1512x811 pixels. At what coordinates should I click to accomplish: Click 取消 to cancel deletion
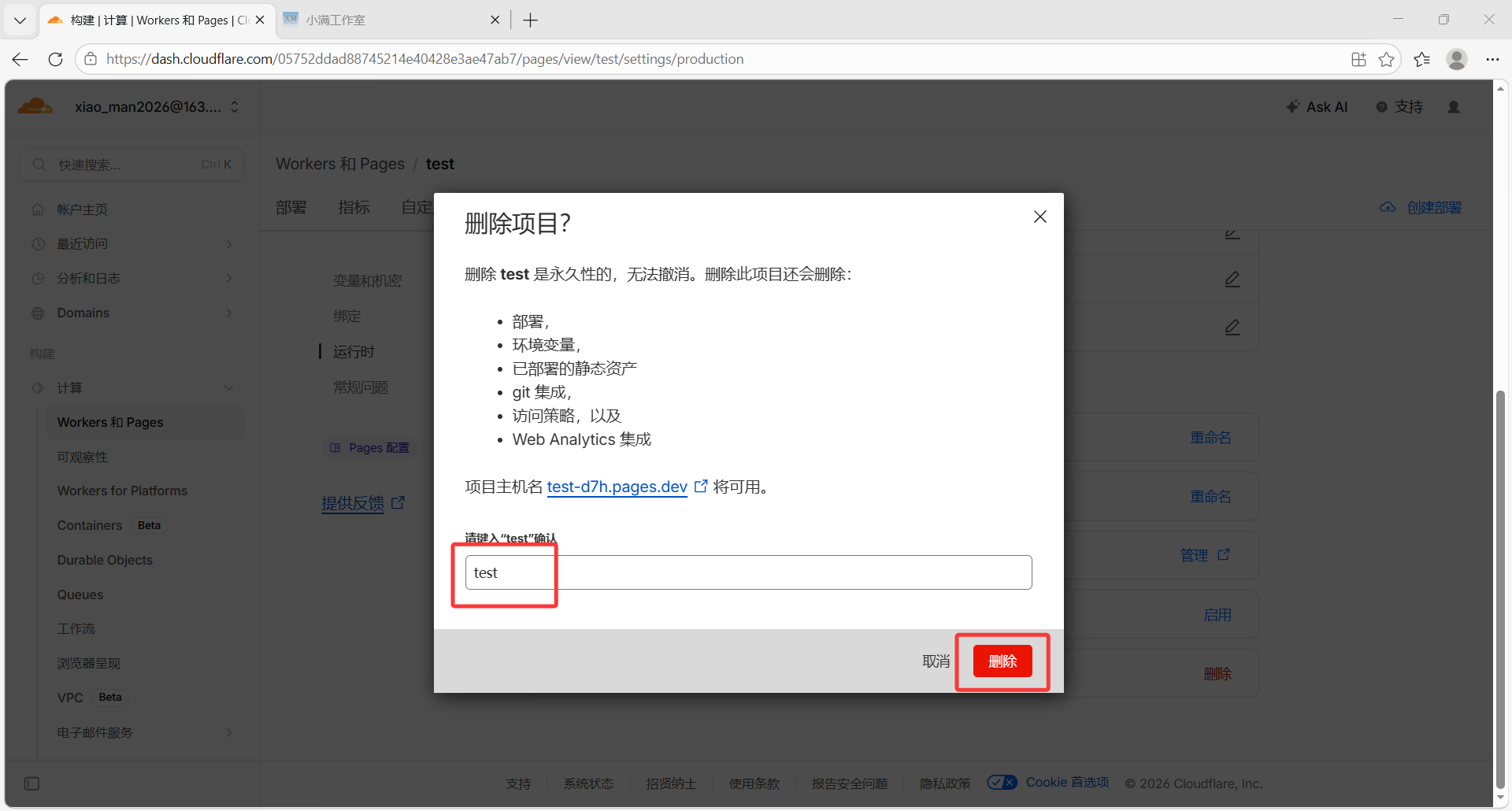[x=936, y=661]
